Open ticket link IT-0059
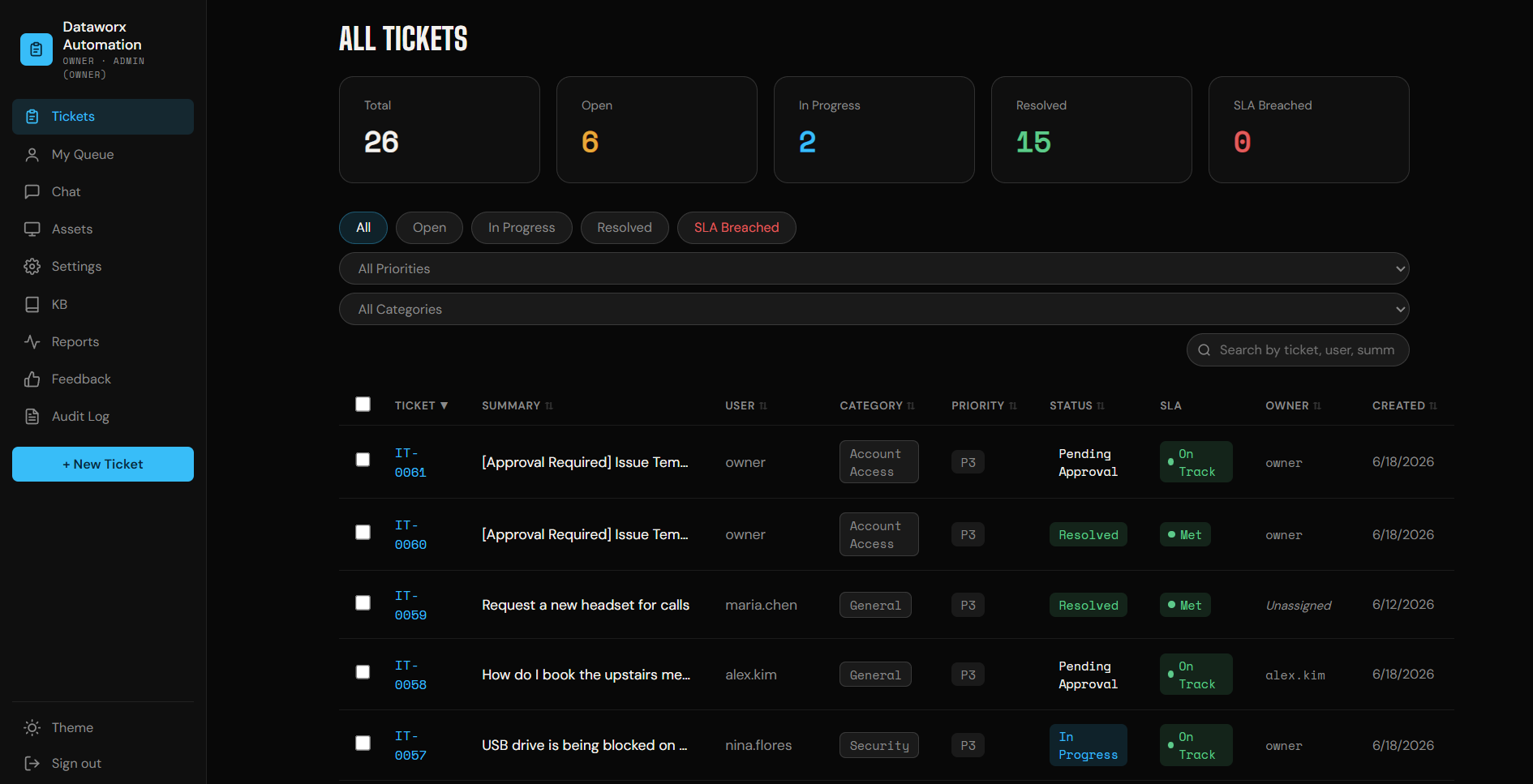 tap(410, 606)
